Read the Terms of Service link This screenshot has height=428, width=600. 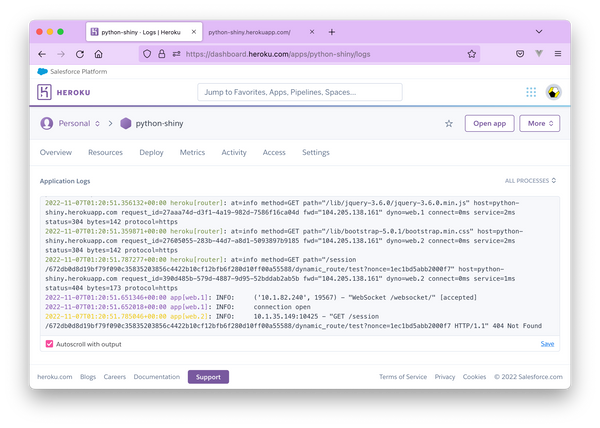pos(403,377)
